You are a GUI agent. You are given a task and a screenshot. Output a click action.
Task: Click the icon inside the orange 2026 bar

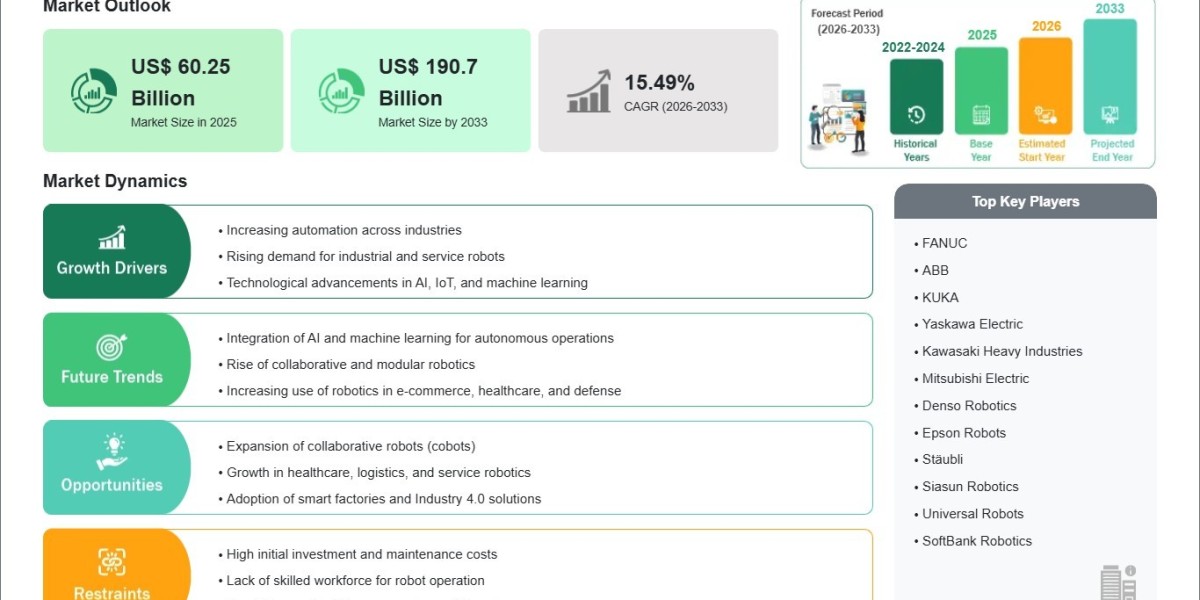click(x=1045, y=115)
